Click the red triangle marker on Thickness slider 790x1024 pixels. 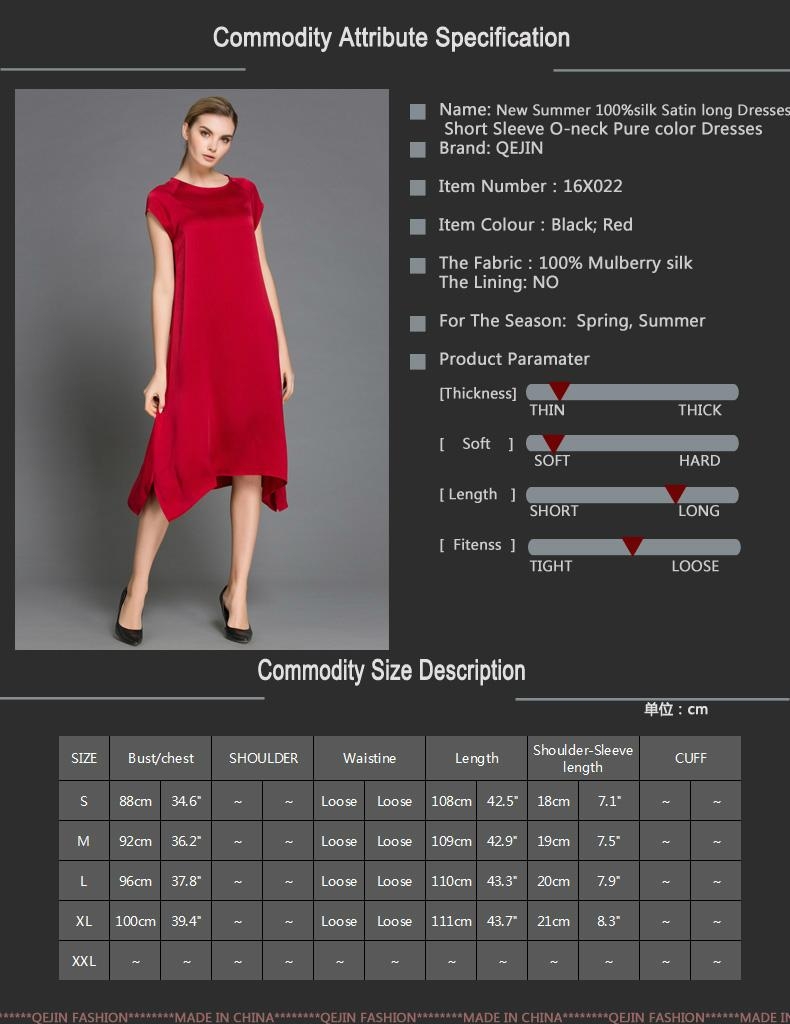(560, 391)
